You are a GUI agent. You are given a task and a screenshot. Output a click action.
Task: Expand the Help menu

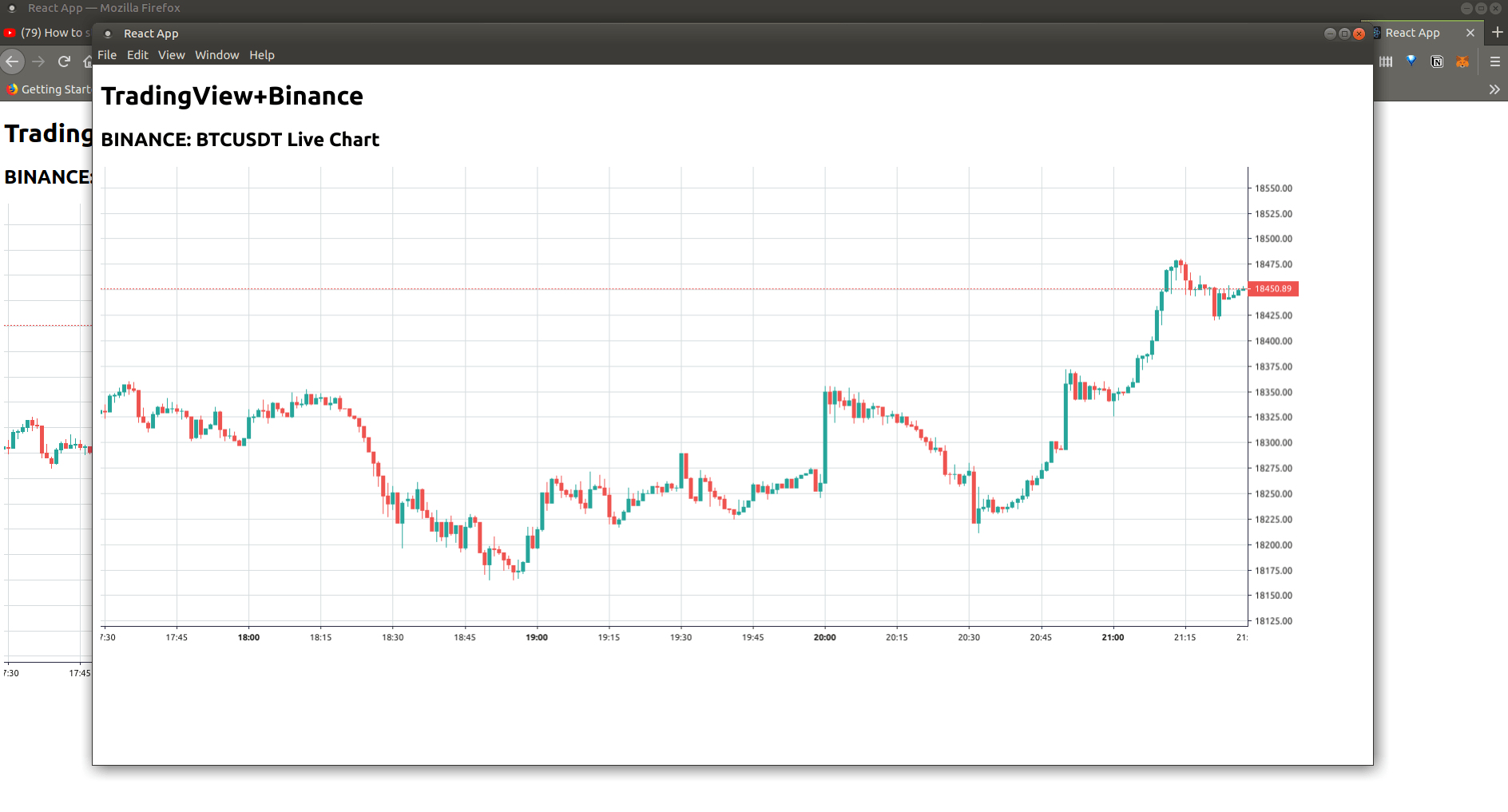point(262,55)
